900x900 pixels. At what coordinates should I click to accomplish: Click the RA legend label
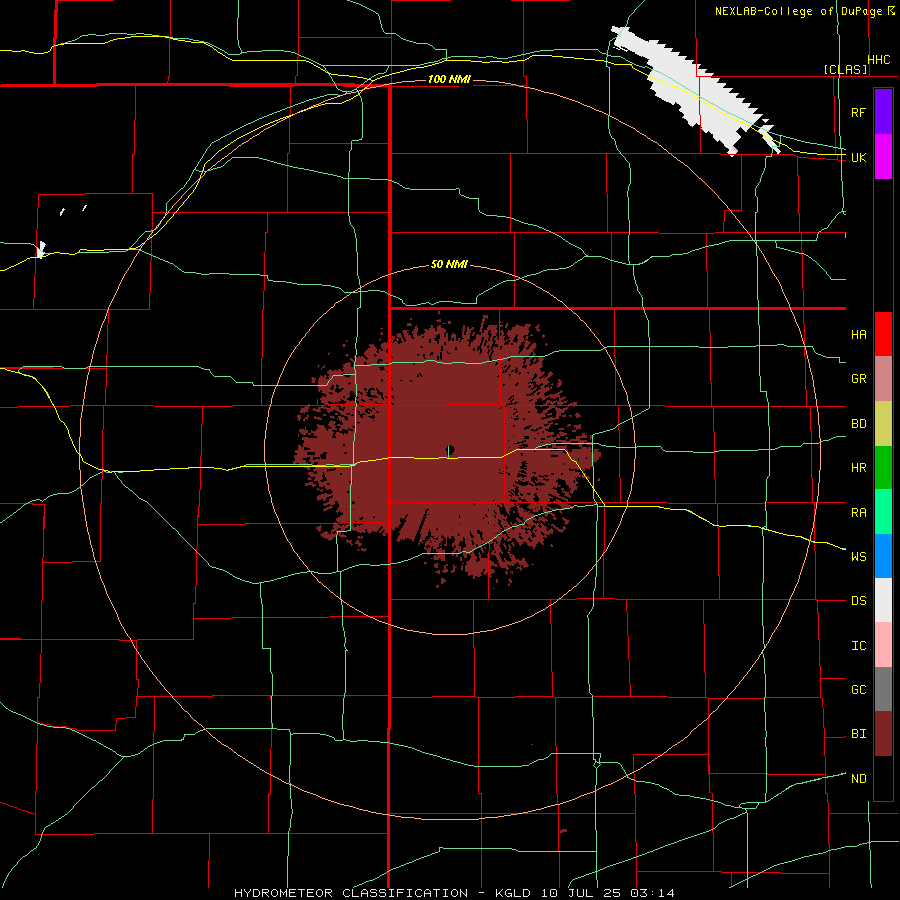pos(858,512)
